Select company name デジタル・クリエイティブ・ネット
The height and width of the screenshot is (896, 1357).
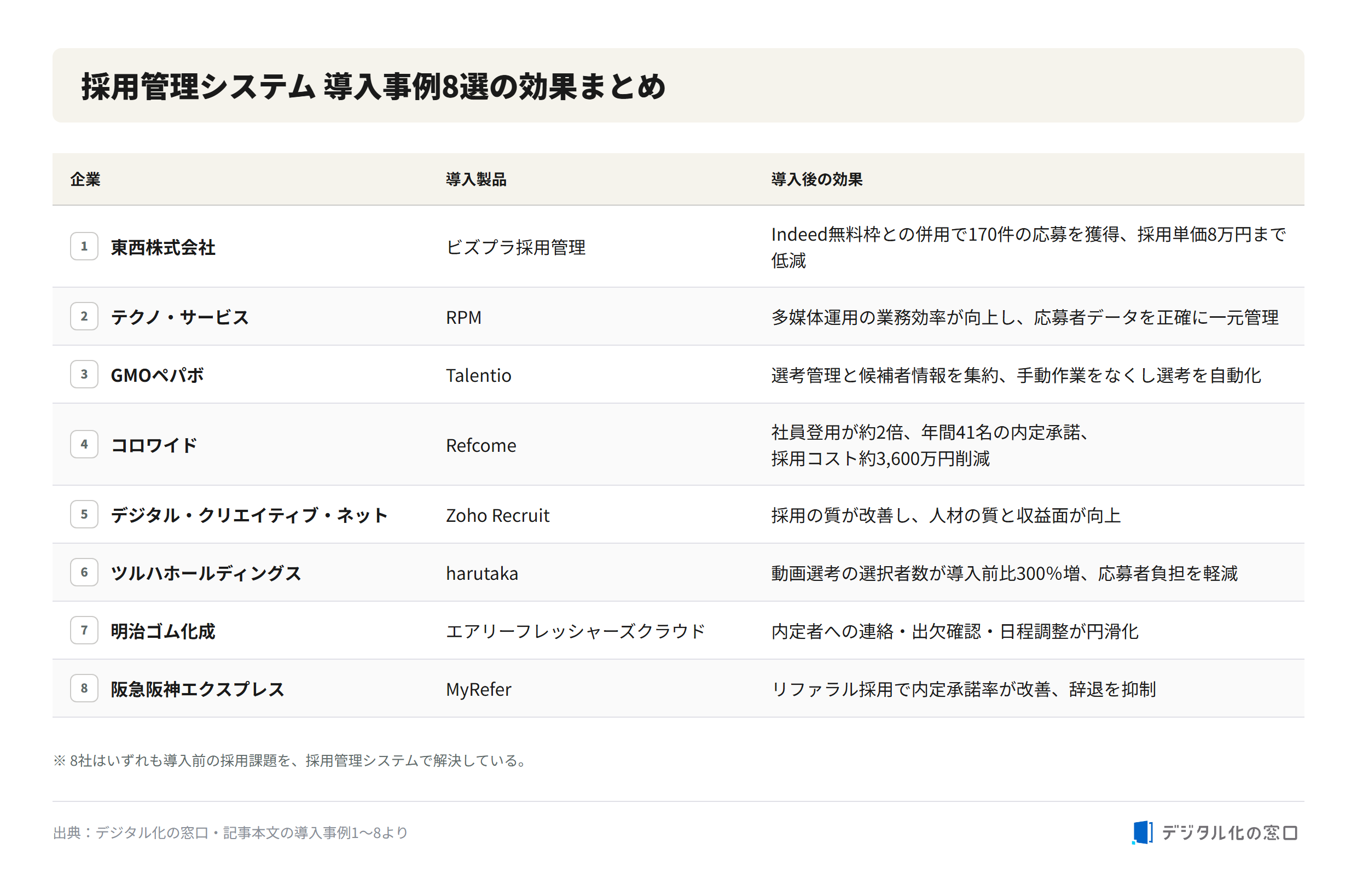click(250, 515)
